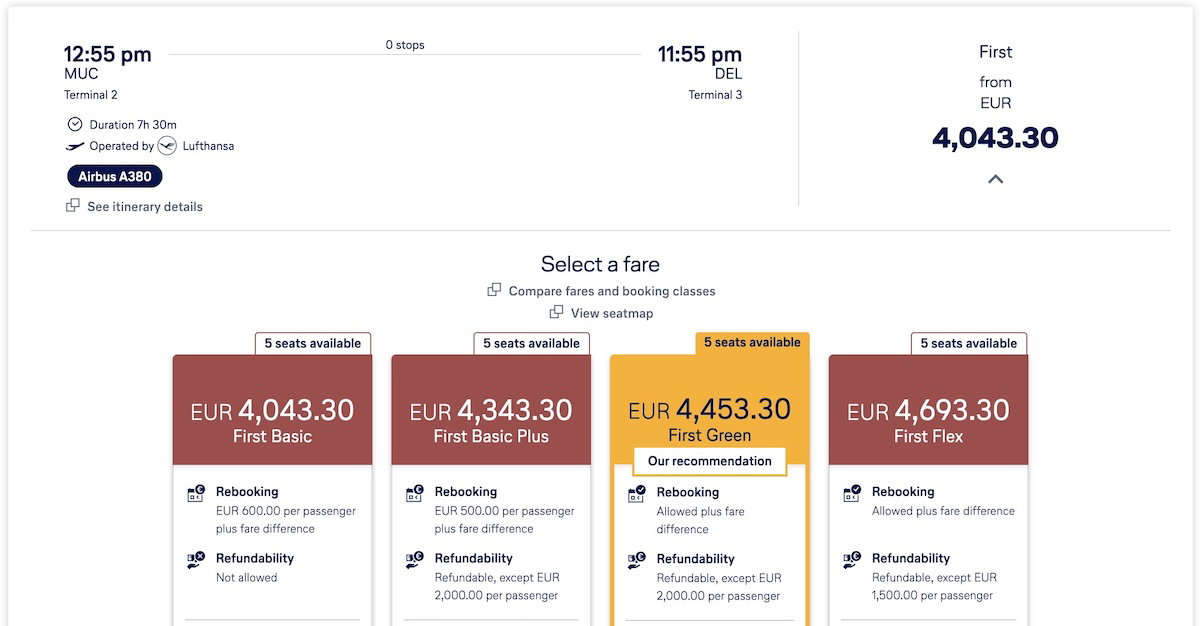1200x626 pixels.
Task: Click the icon beside Compare fares link
Action: click(494, 291)
